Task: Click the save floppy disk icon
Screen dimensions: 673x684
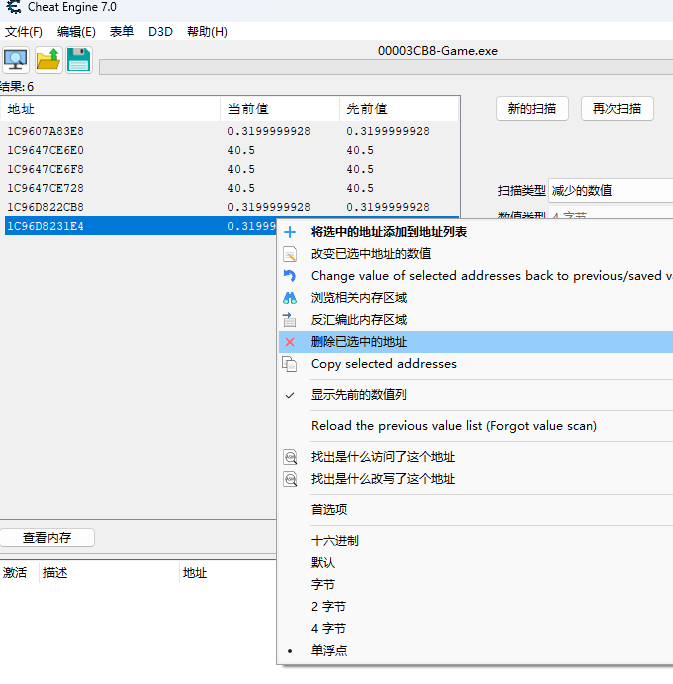Action: 79,60
